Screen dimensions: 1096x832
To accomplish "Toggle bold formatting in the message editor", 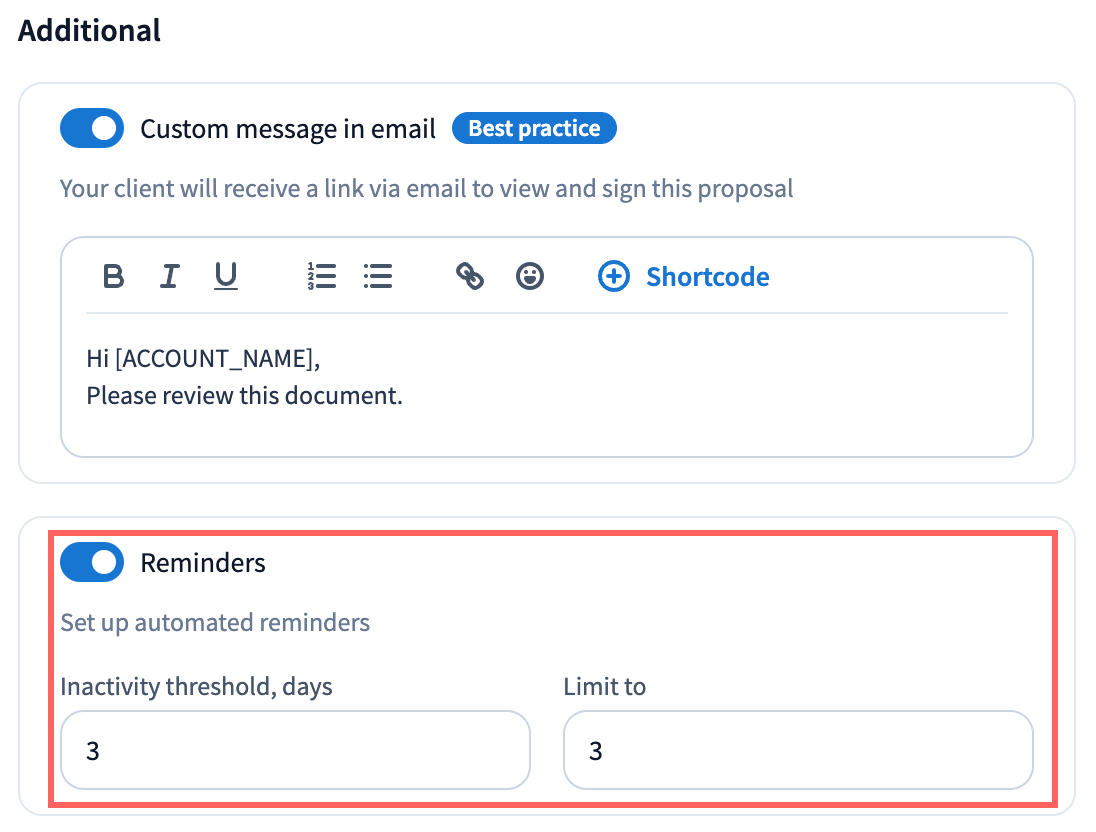I will coord(114,276).
